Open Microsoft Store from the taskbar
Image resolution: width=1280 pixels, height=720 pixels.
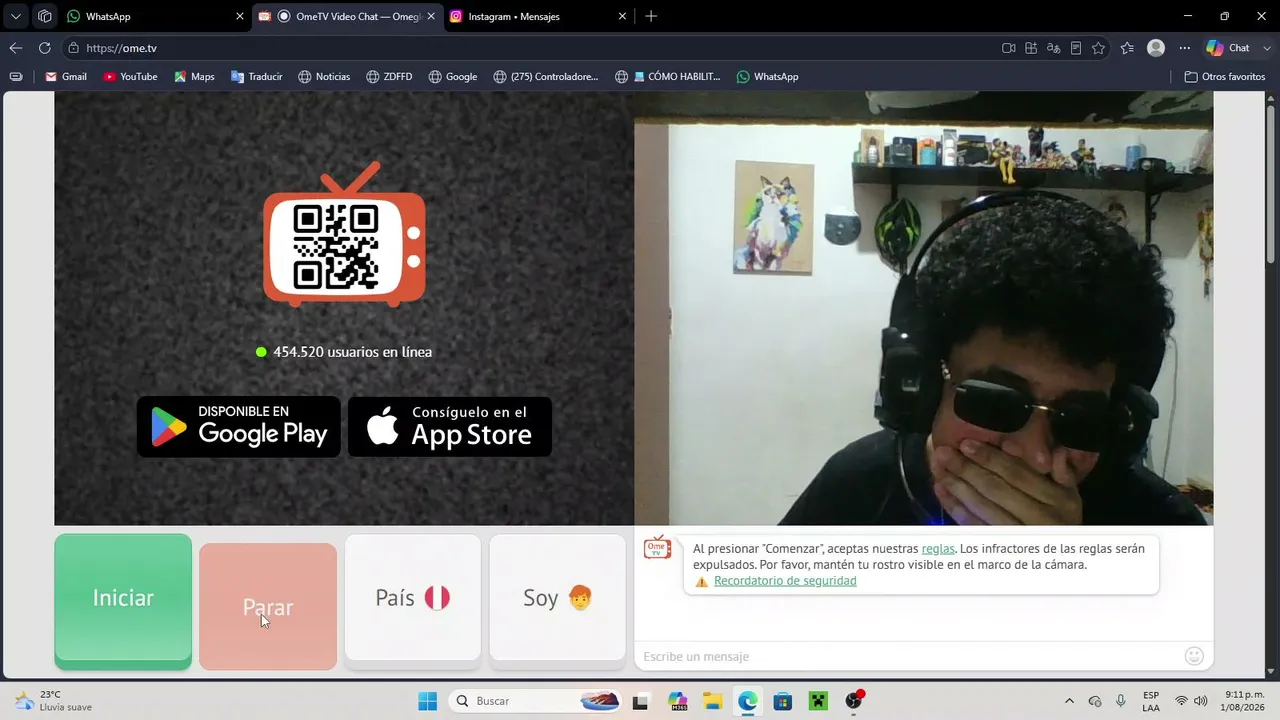(x=783, y=701)
